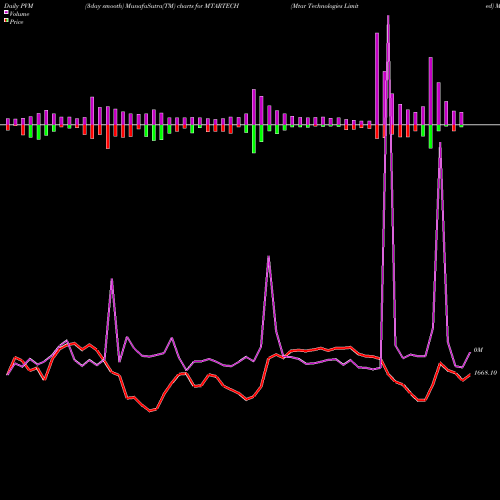Click the magenta Volume legend swatch

tap(6, 12)
